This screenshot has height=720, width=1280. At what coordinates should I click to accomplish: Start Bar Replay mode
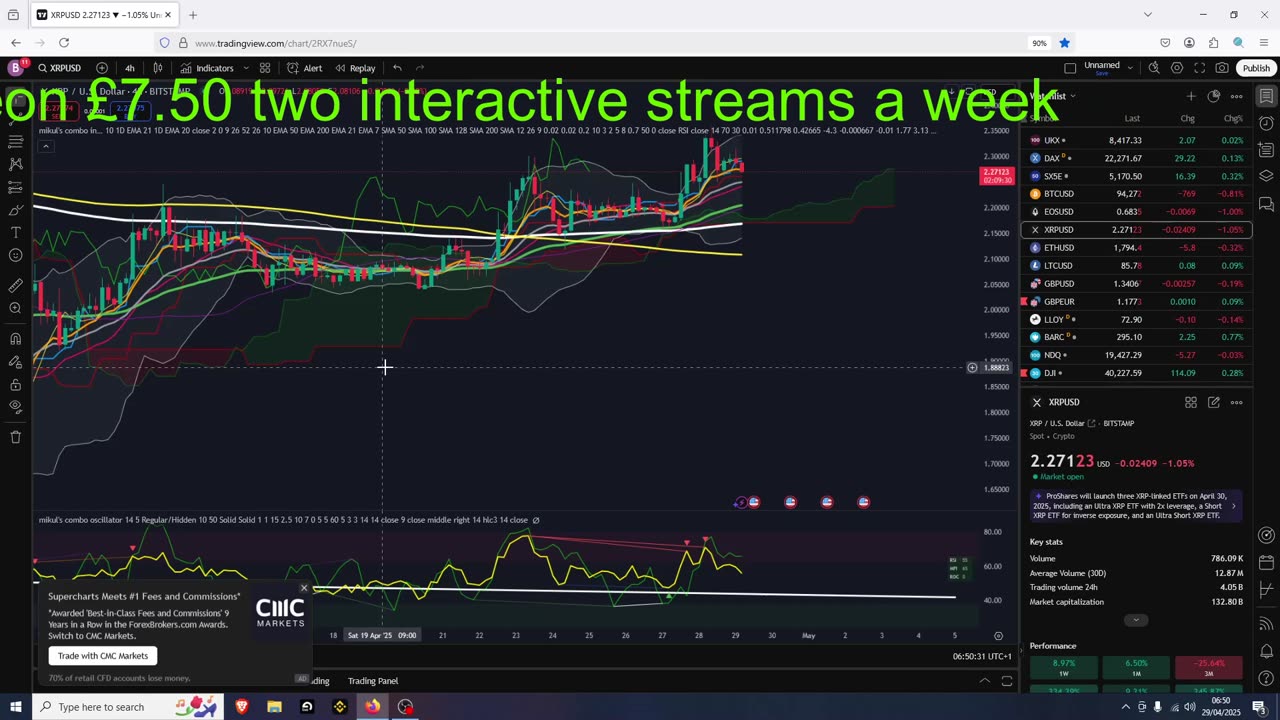click(355, 68)
